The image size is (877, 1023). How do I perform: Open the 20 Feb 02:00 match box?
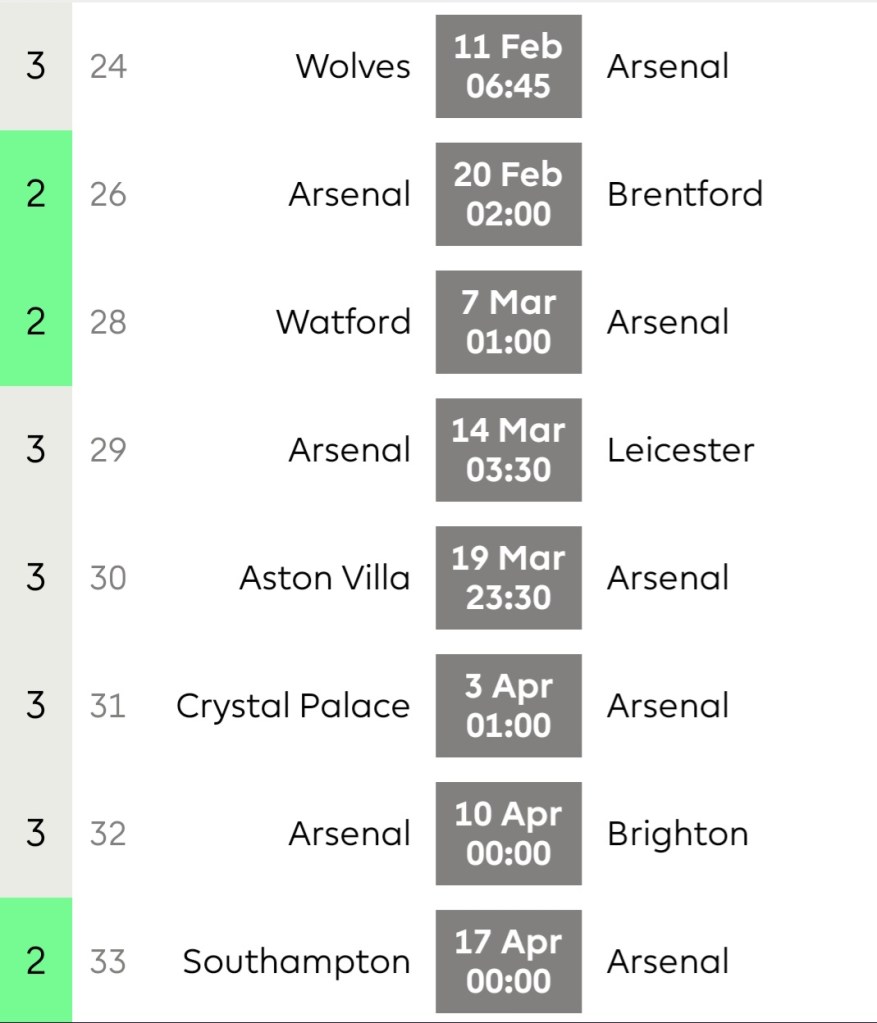(508, 194)
